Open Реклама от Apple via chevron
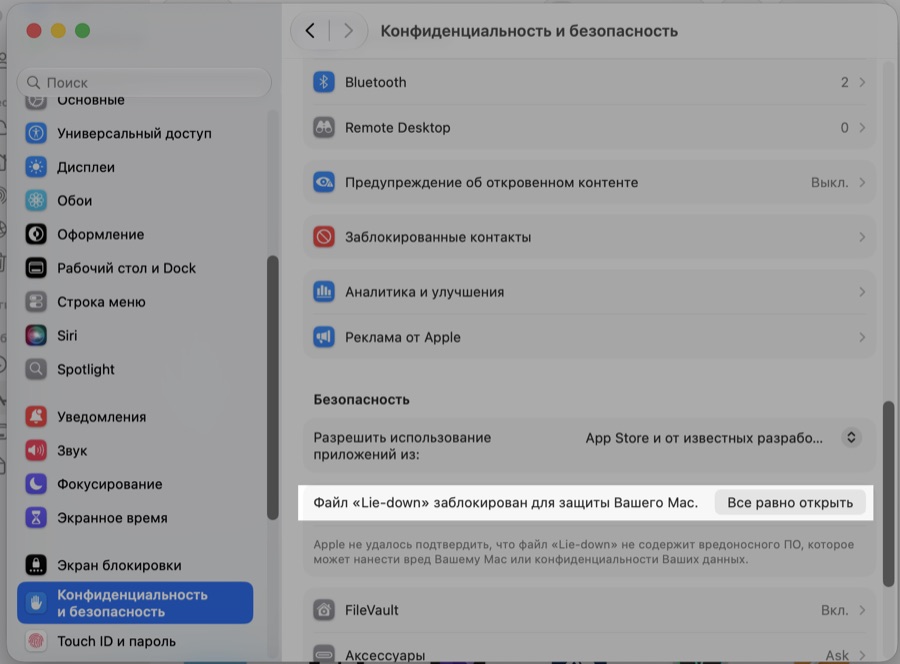This screenshot has height=664, width=900. click(x=862, y=337)
